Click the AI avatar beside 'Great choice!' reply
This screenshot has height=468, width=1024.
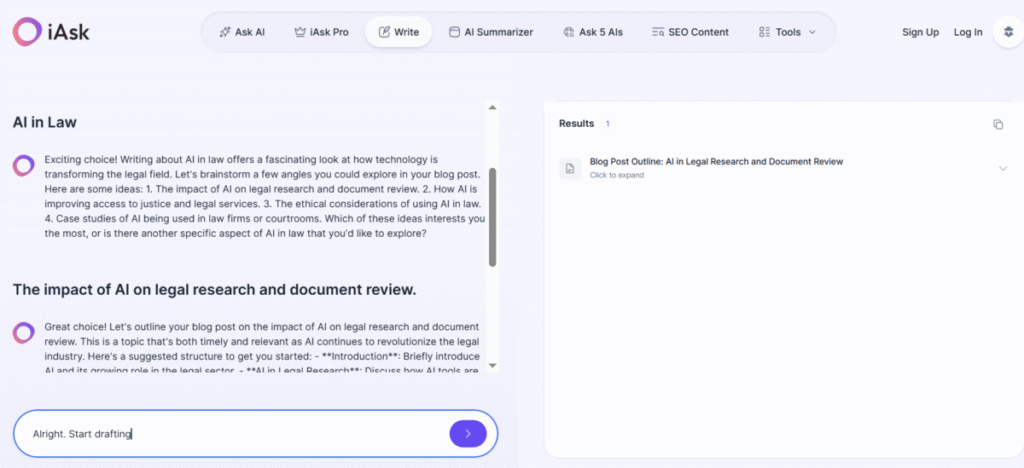click(x=24, y=333)
